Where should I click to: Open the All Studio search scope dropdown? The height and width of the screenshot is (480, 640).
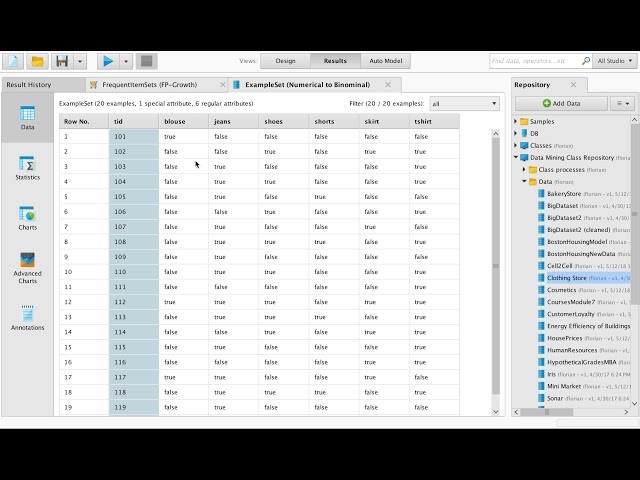coord(615,61)
